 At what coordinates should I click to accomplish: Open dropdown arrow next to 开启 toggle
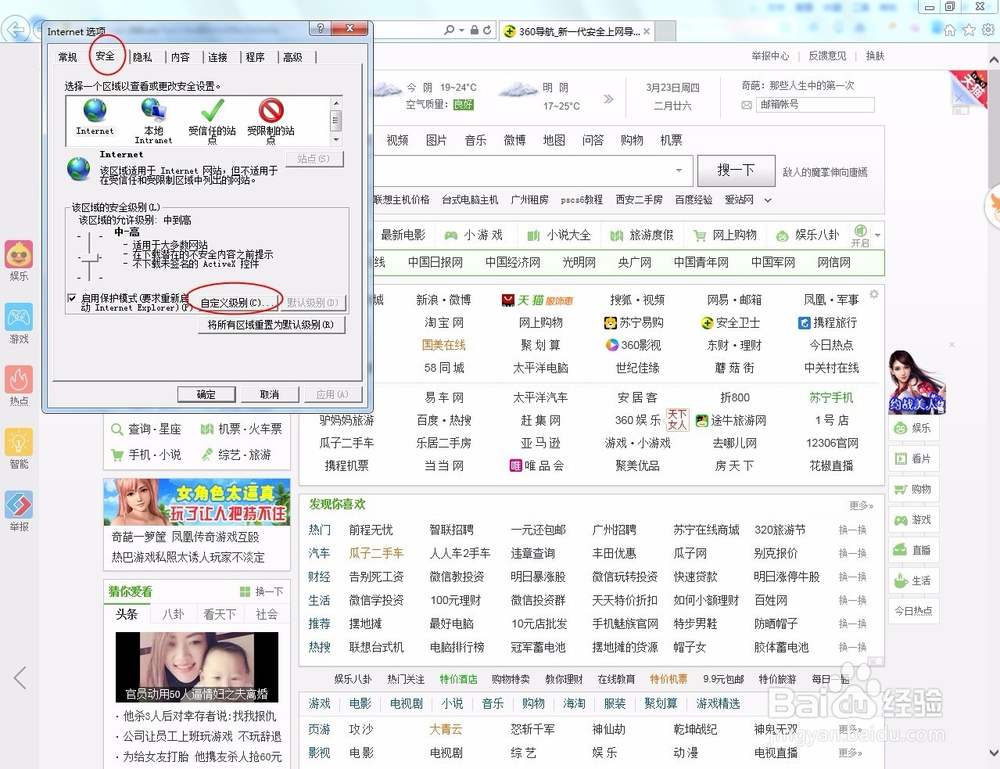[x=878, y=235]
